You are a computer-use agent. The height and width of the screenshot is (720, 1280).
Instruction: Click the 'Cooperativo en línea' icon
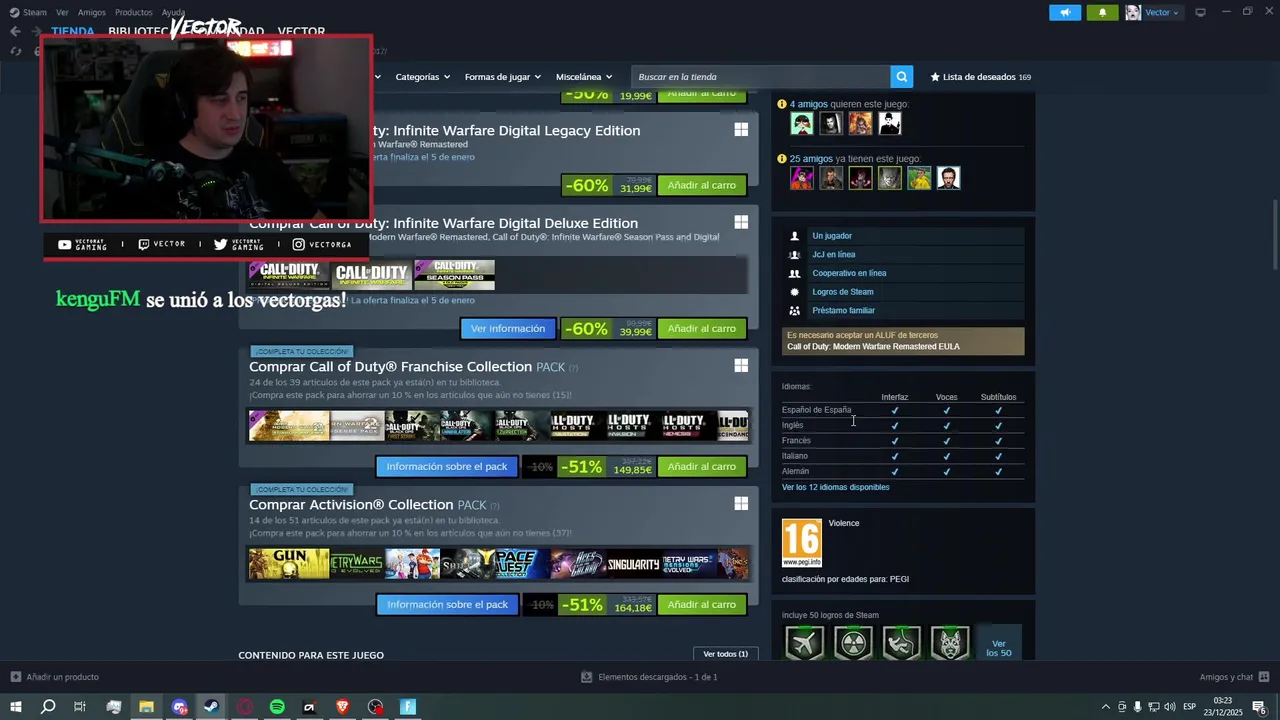point(795,273)
